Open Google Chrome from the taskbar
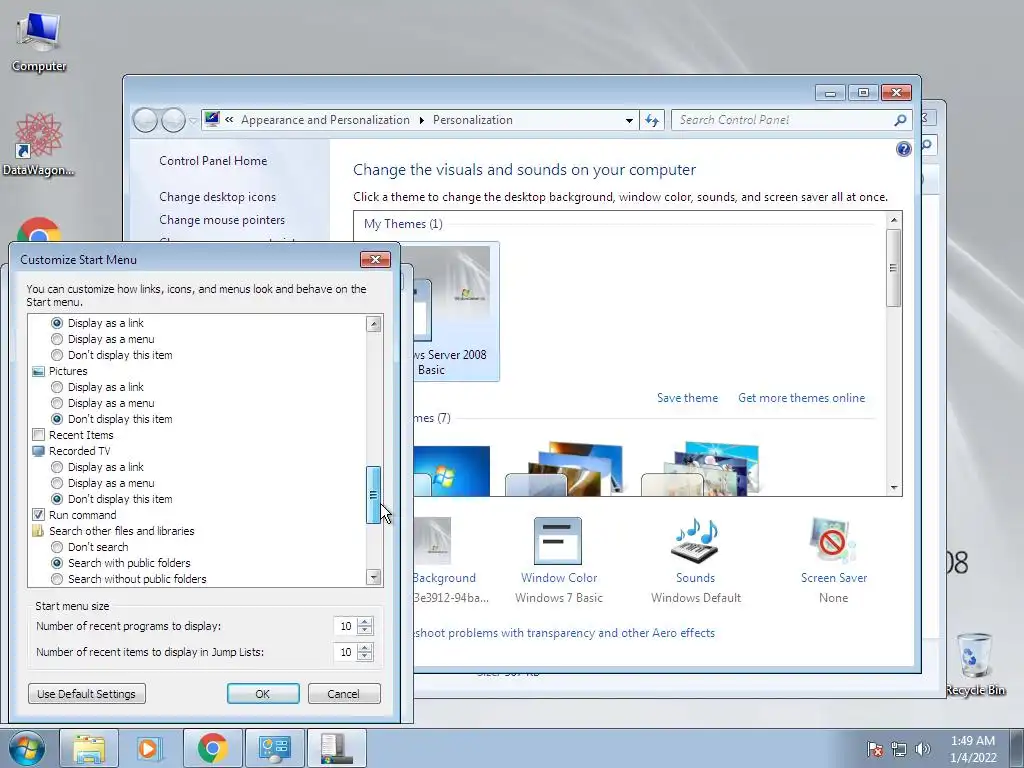Image resolution: width=1024 pixels, height=768 pixels. [x=212, y=748]
